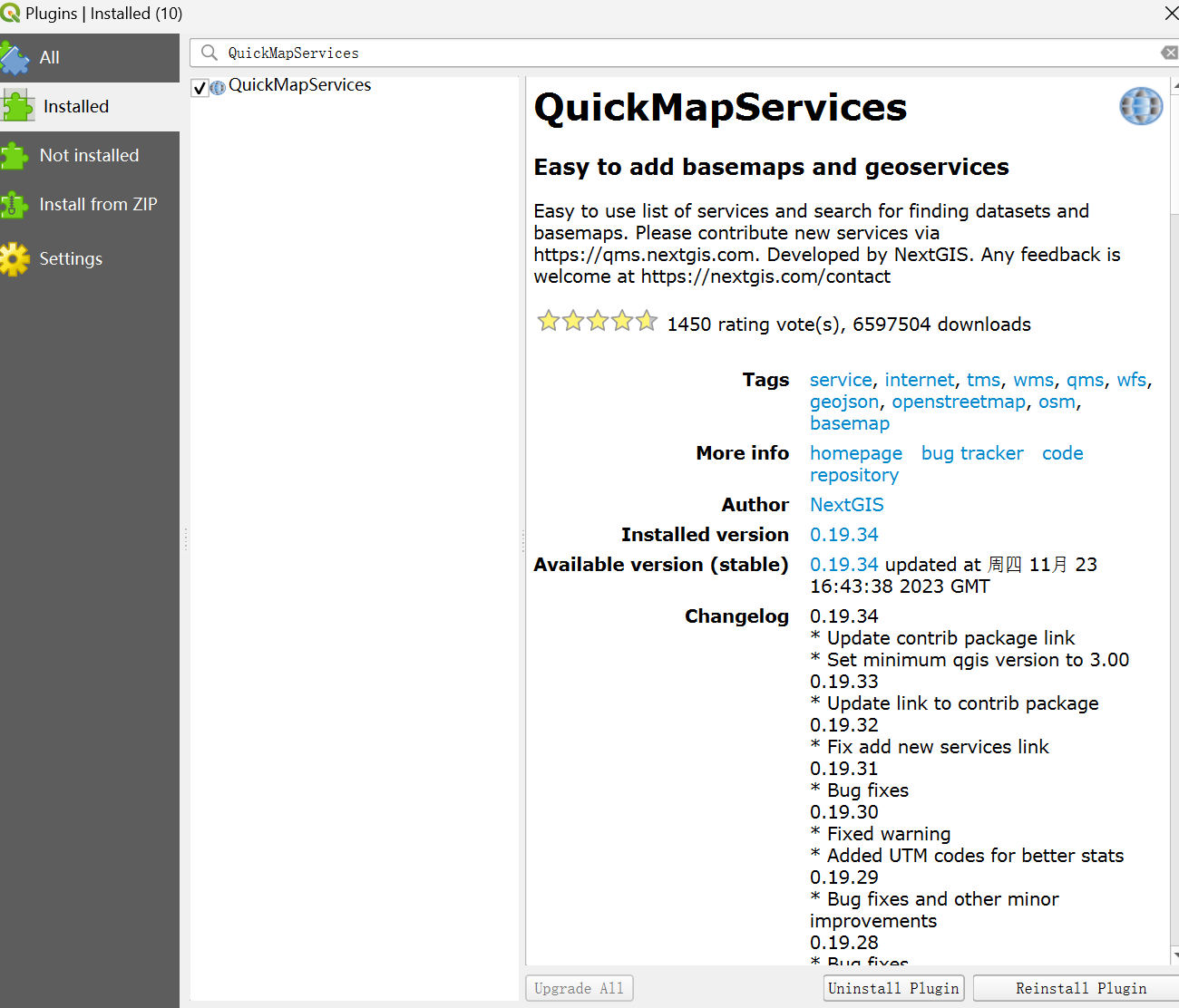Switch to the All plugins tab
Screen dimensions: 1179x1008
click(90, 58)
